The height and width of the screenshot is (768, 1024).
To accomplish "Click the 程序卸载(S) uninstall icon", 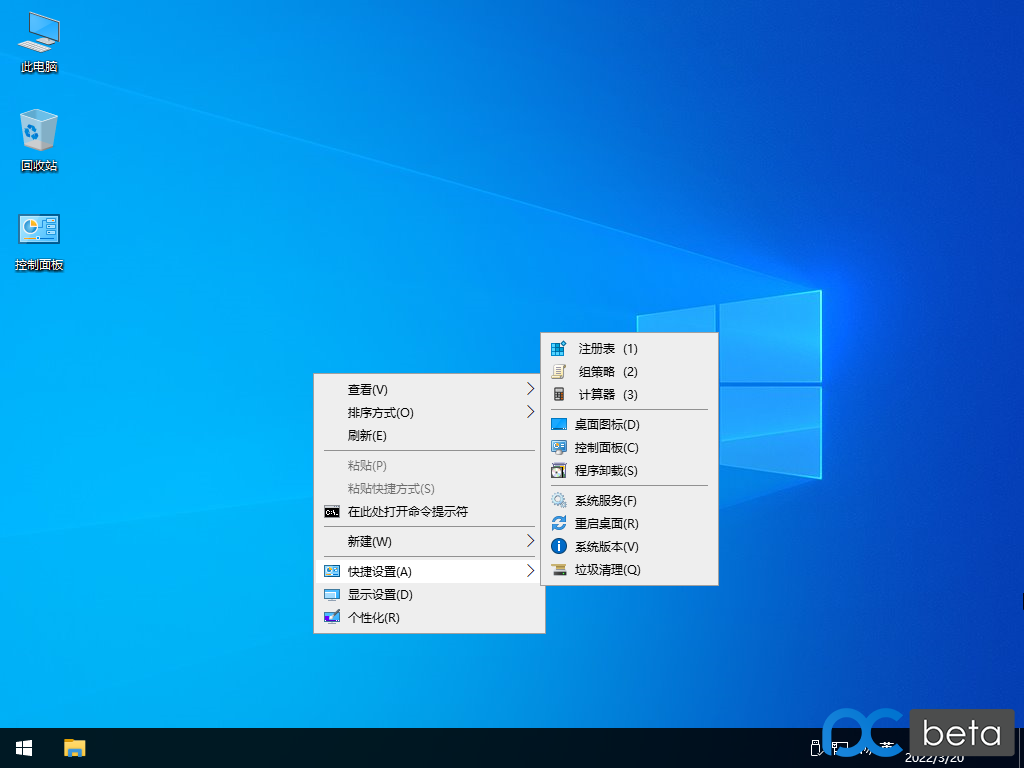I will pos(558,470).
